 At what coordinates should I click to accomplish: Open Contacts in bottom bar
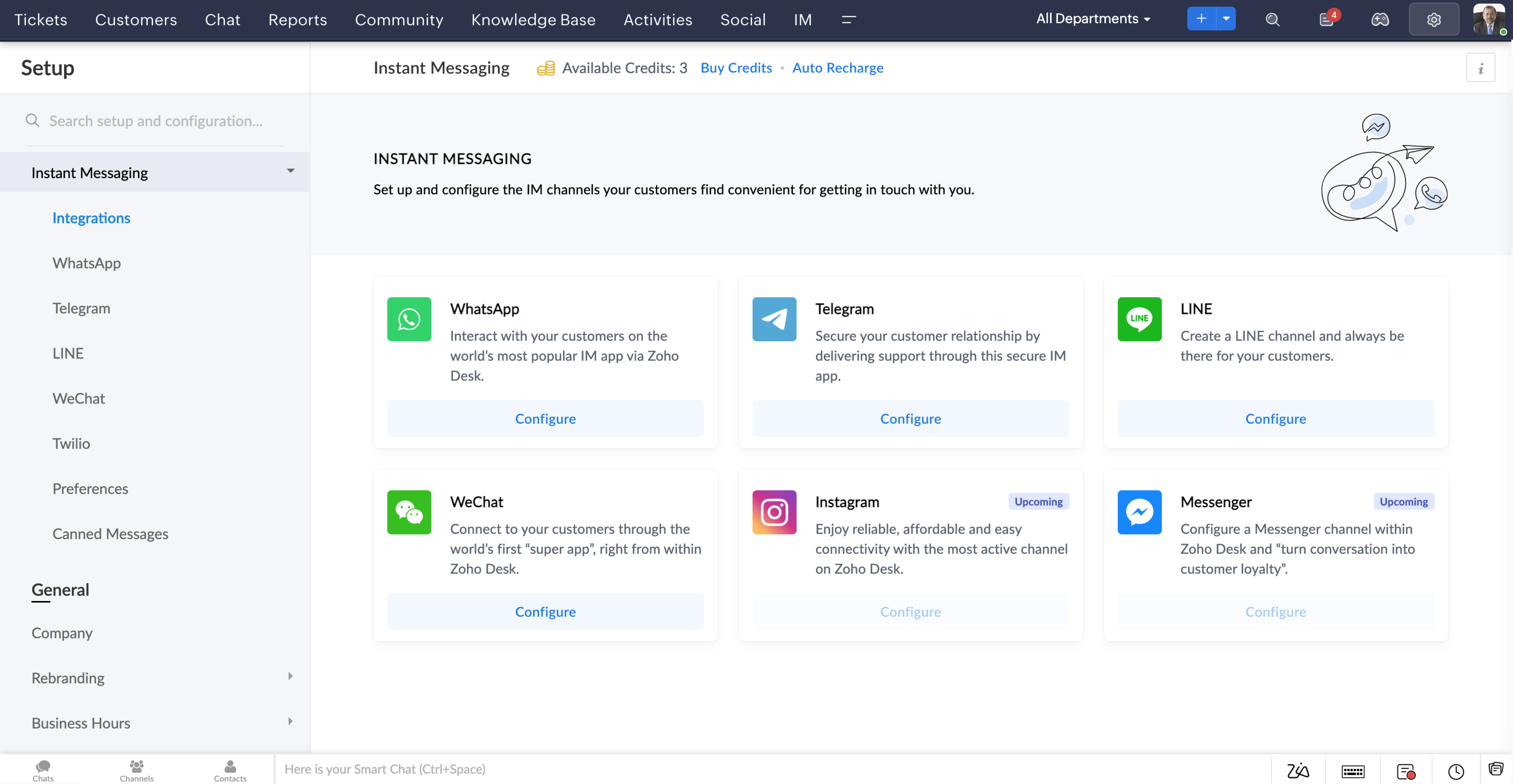click(230, 770)
